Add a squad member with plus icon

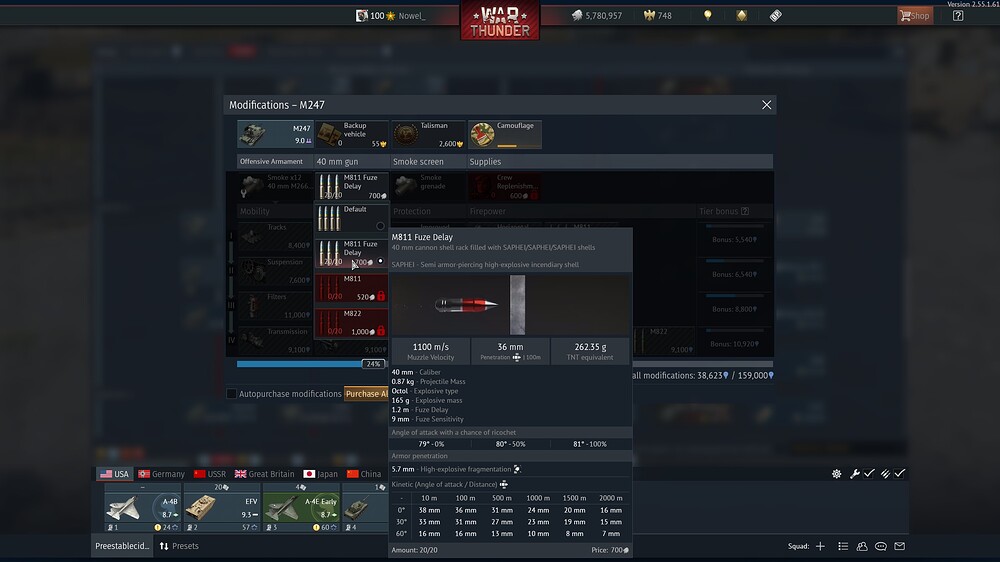[x=820, y=546]
